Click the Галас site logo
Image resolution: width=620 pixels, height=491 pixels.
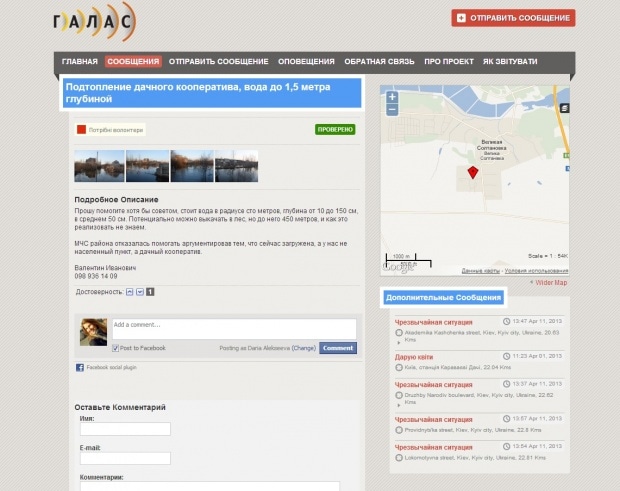tap(96, 21)
